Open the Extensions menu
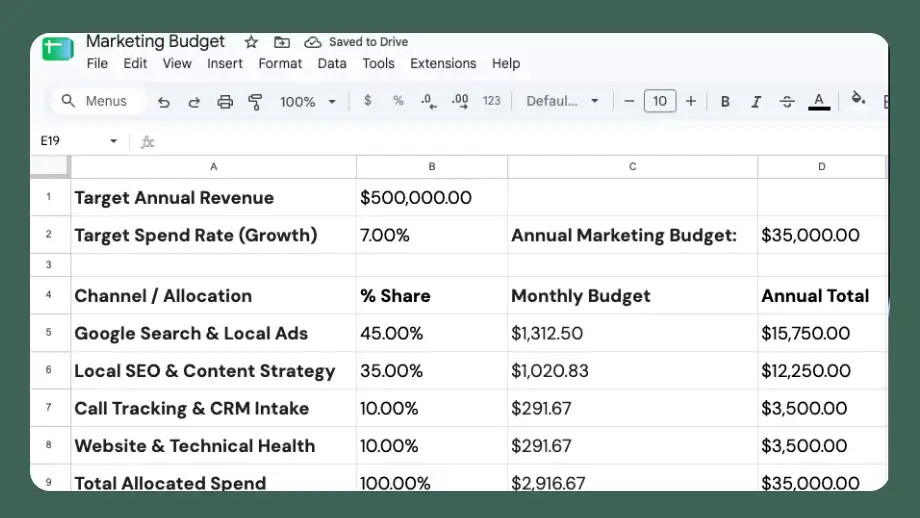920x518 pixels. point(443,63)
